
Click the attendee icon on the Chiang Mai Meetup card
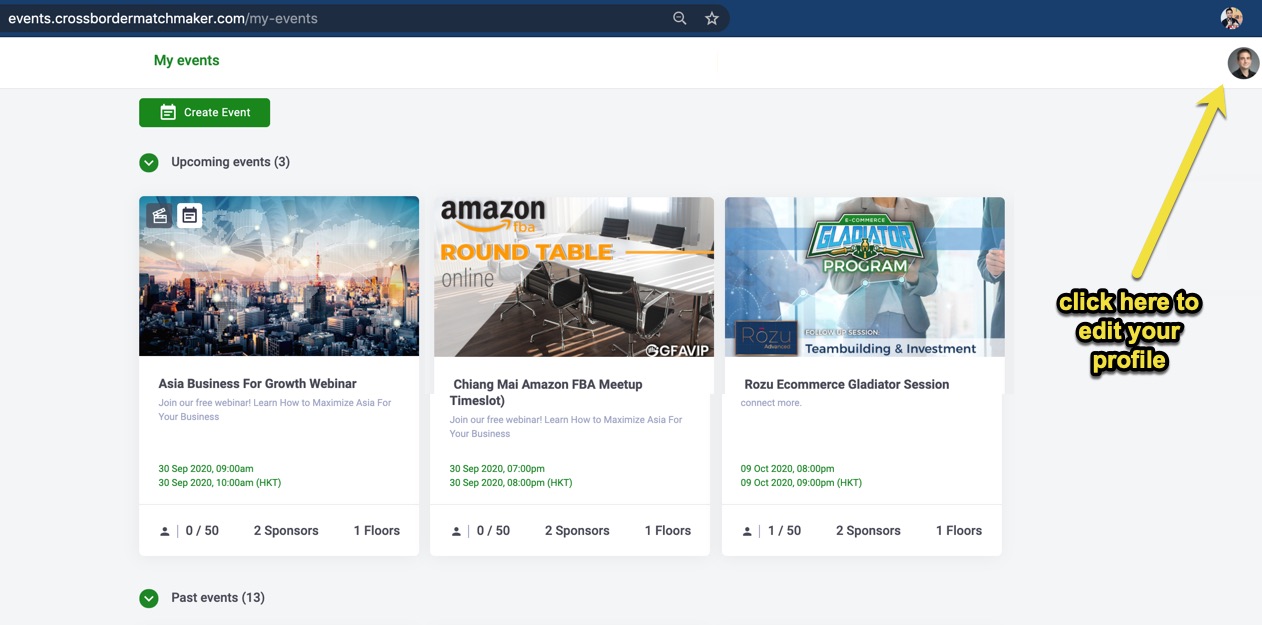[456, 531]
